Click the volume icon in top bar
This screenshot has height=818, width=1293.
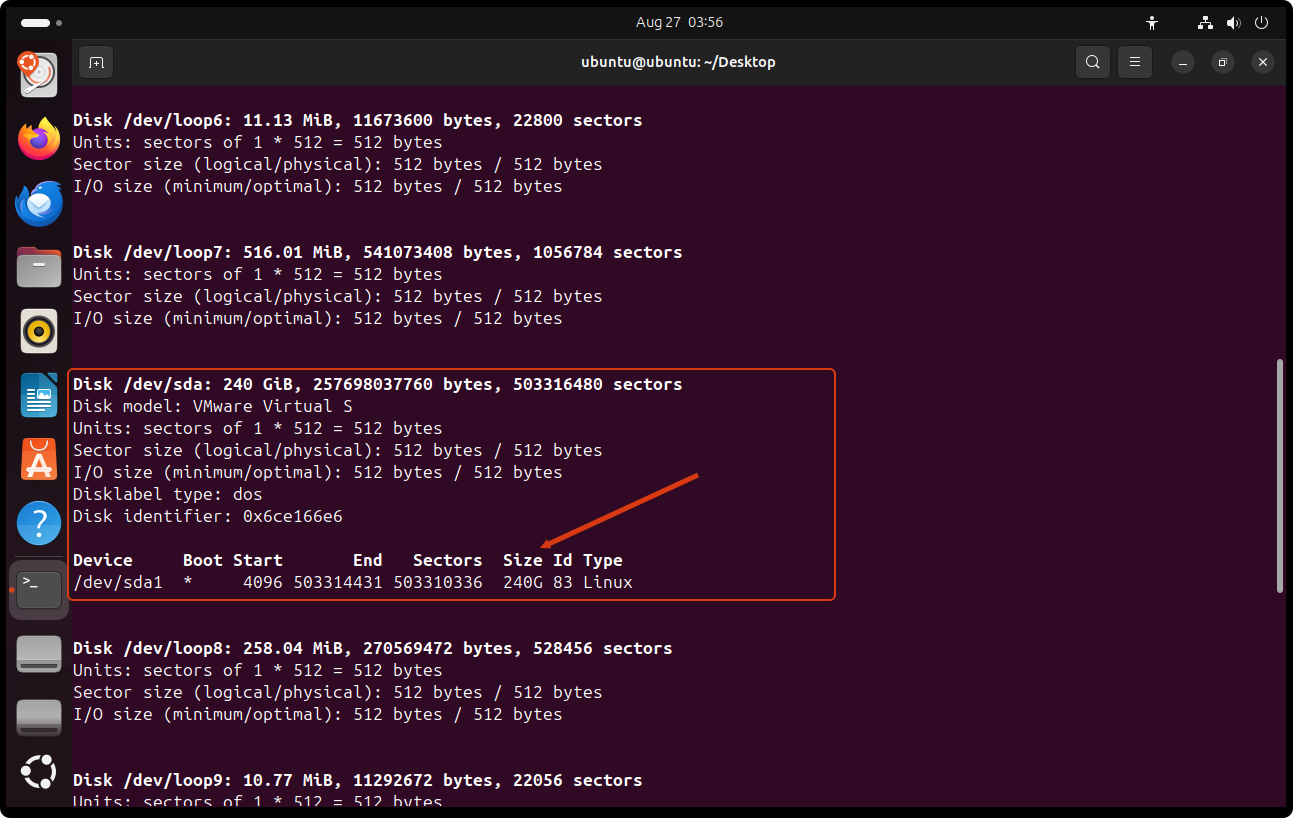[1233, 22]
